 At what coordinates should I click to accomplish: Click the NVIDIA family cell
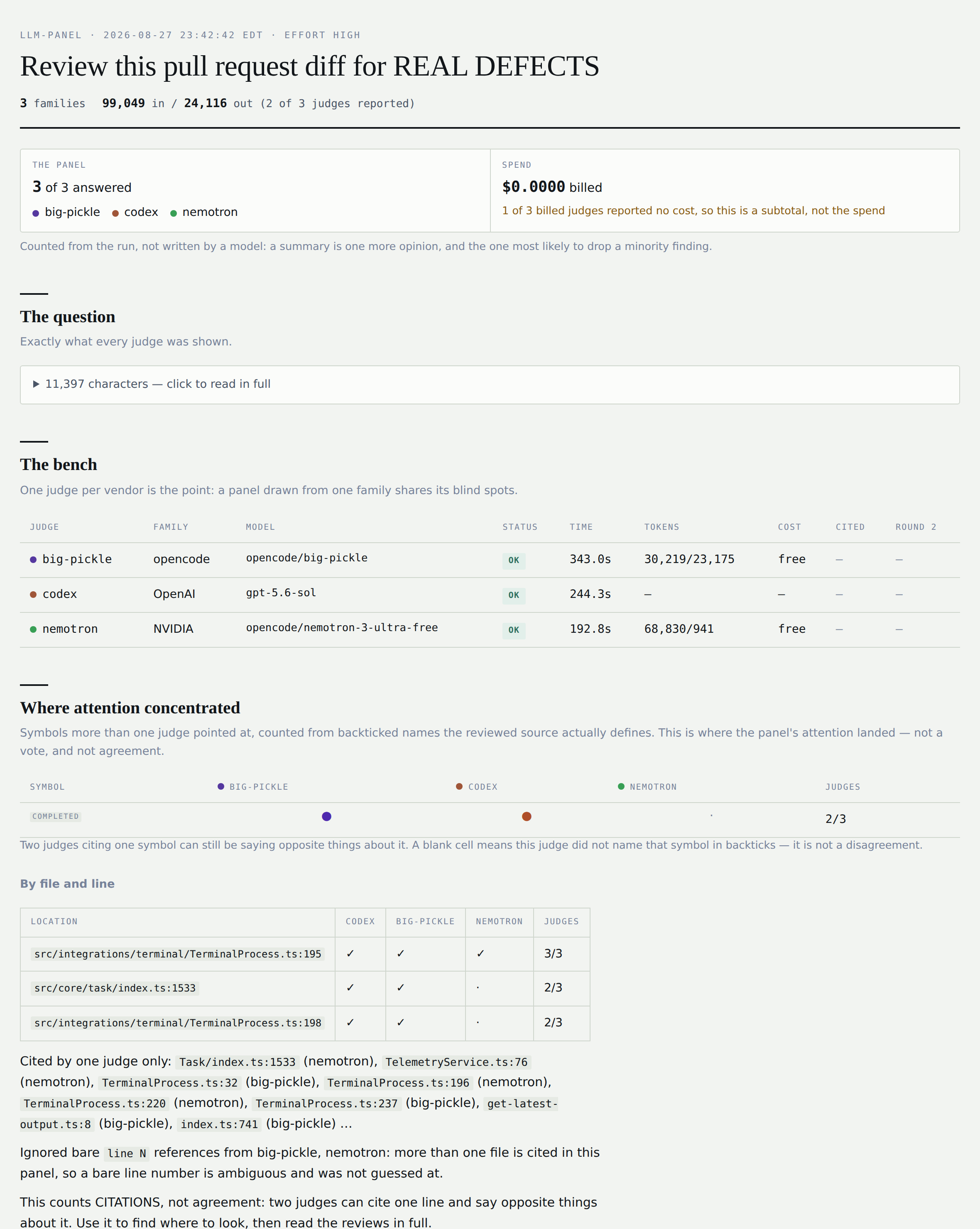pyautogui.click(x=173, y=629)
